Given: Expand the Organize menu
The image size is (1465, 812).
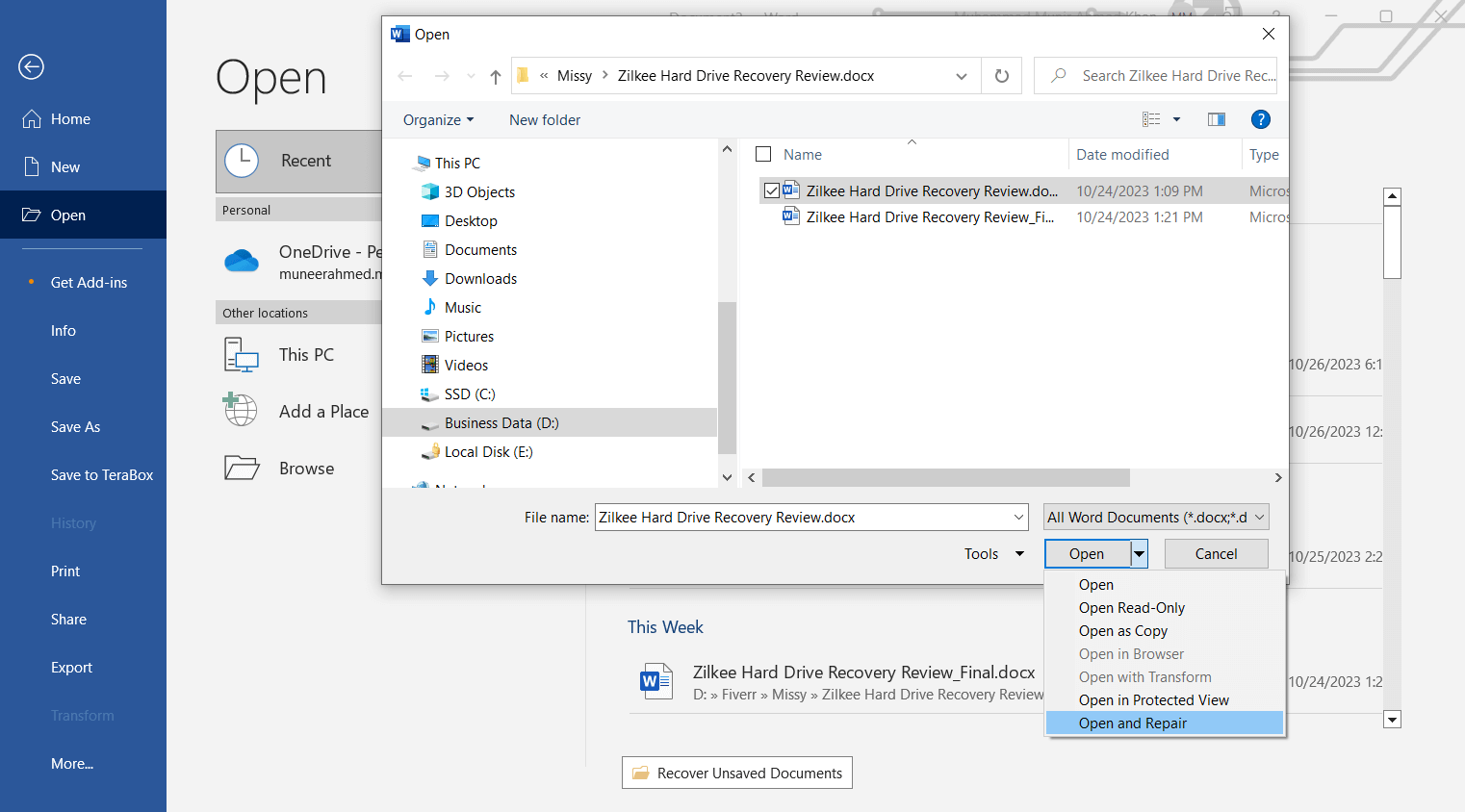Looking at the screenshot, I should (x=439, y=119).
